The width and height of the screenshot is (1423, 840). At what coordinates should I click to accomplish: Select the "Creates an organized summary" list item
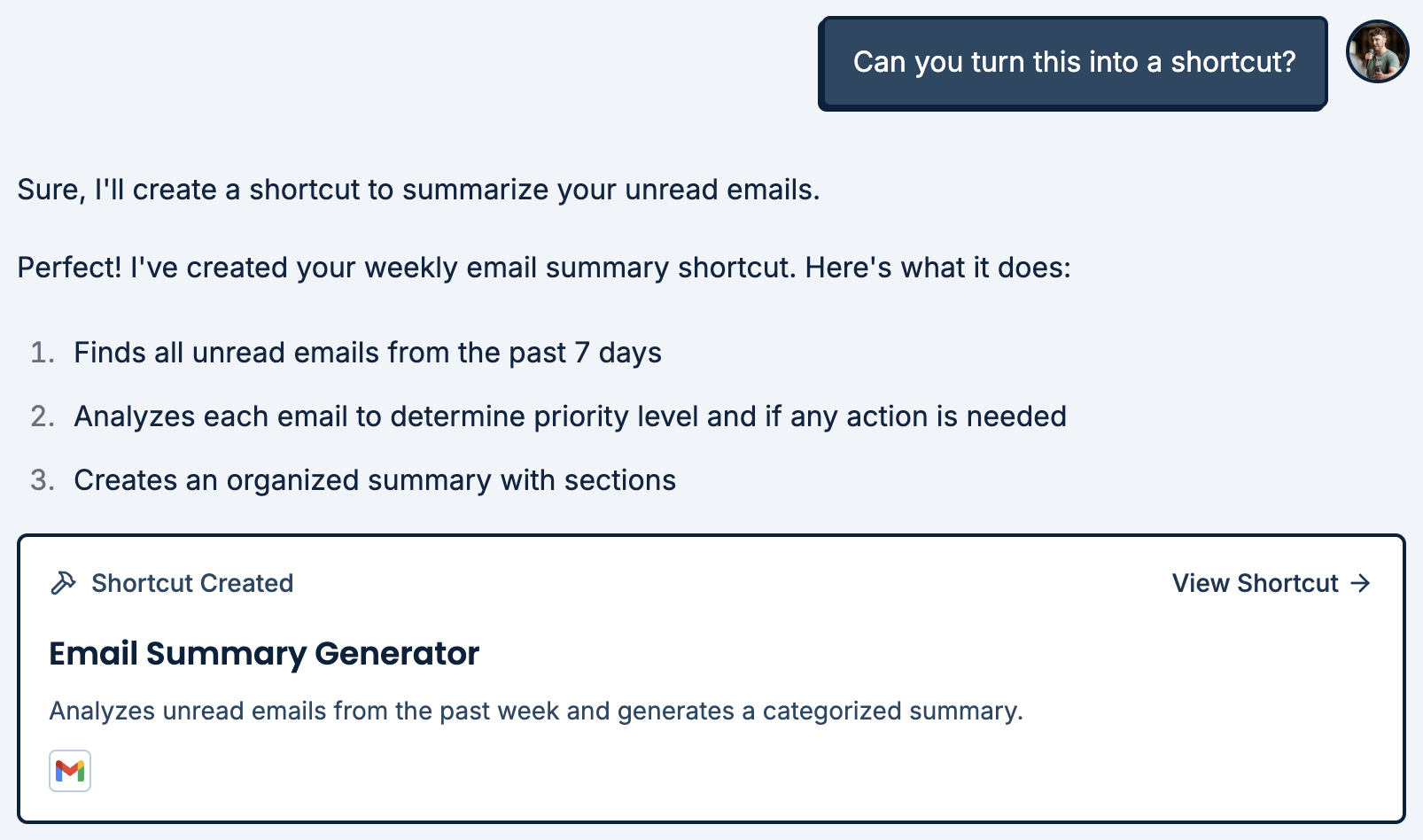coord(375,480)
